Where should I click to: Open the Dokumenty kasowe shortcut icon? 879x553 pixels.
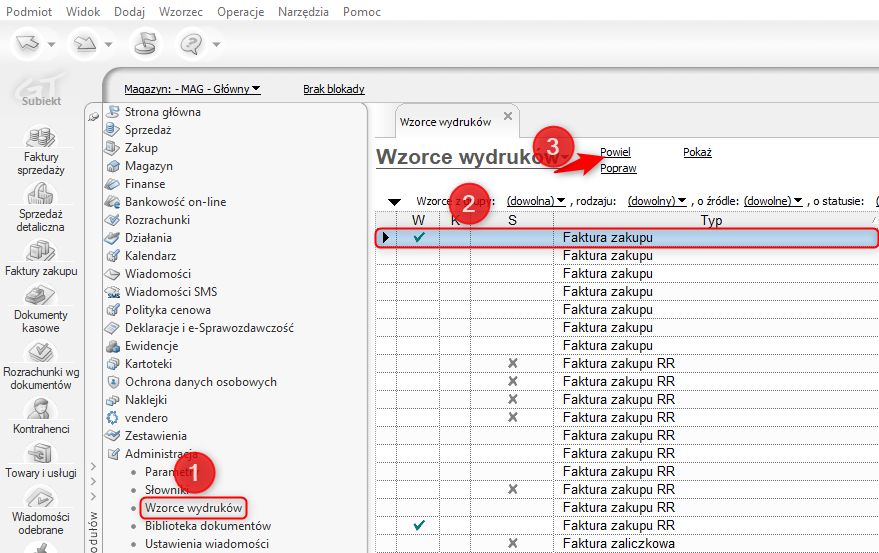coord(41,295)
